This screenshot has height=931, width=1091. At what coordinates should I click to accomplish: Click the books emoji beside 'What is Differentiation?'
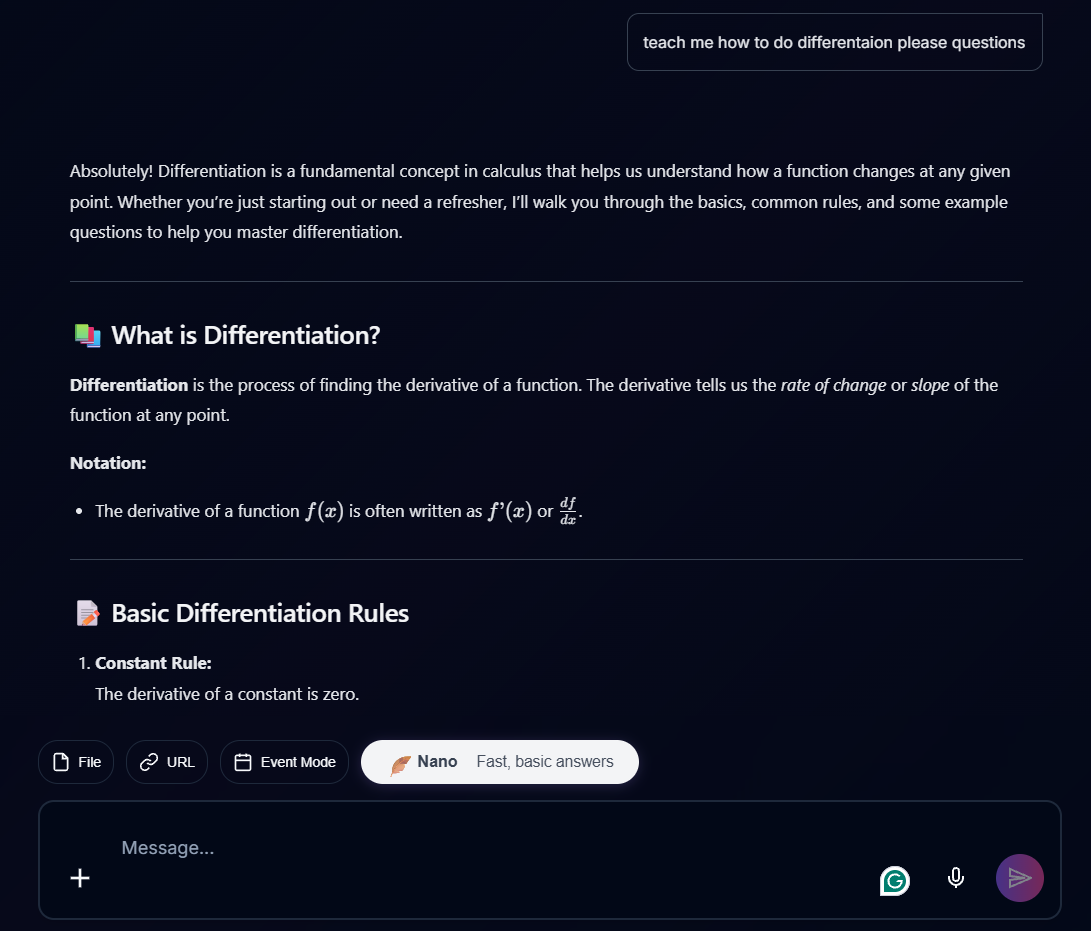tap(87, 334)
